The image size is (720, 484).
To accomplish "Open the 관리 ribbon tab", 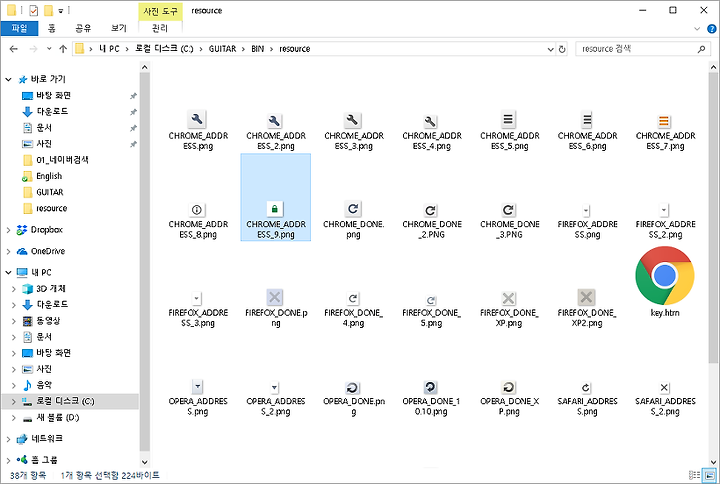I will (160, 28).
